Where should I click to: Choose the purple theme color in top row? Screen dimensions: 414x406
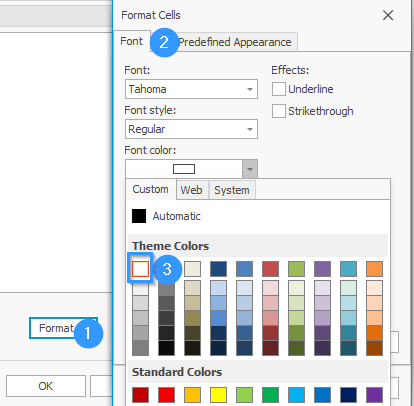[x=322, y=269]
